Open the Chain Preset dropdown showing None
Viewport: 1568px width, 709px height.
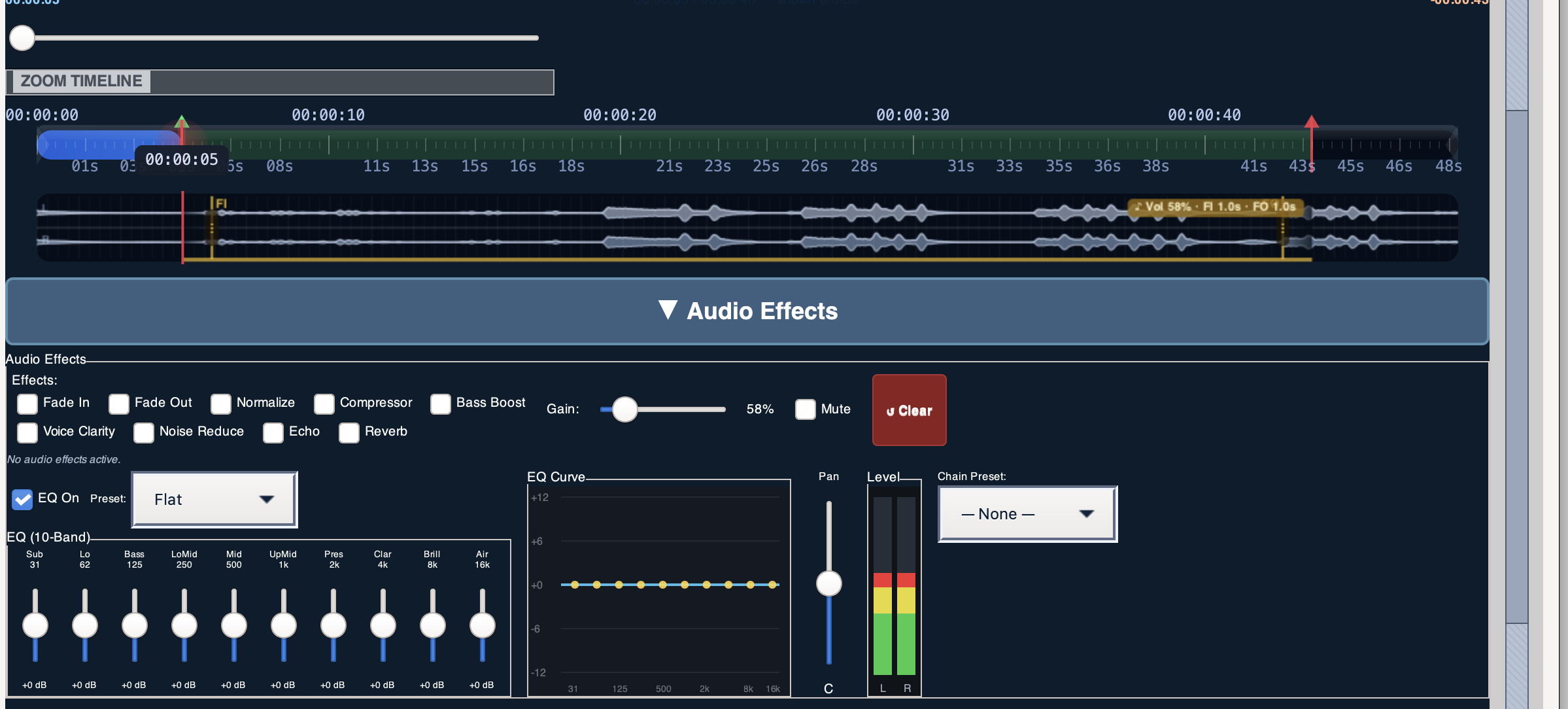1025,514
